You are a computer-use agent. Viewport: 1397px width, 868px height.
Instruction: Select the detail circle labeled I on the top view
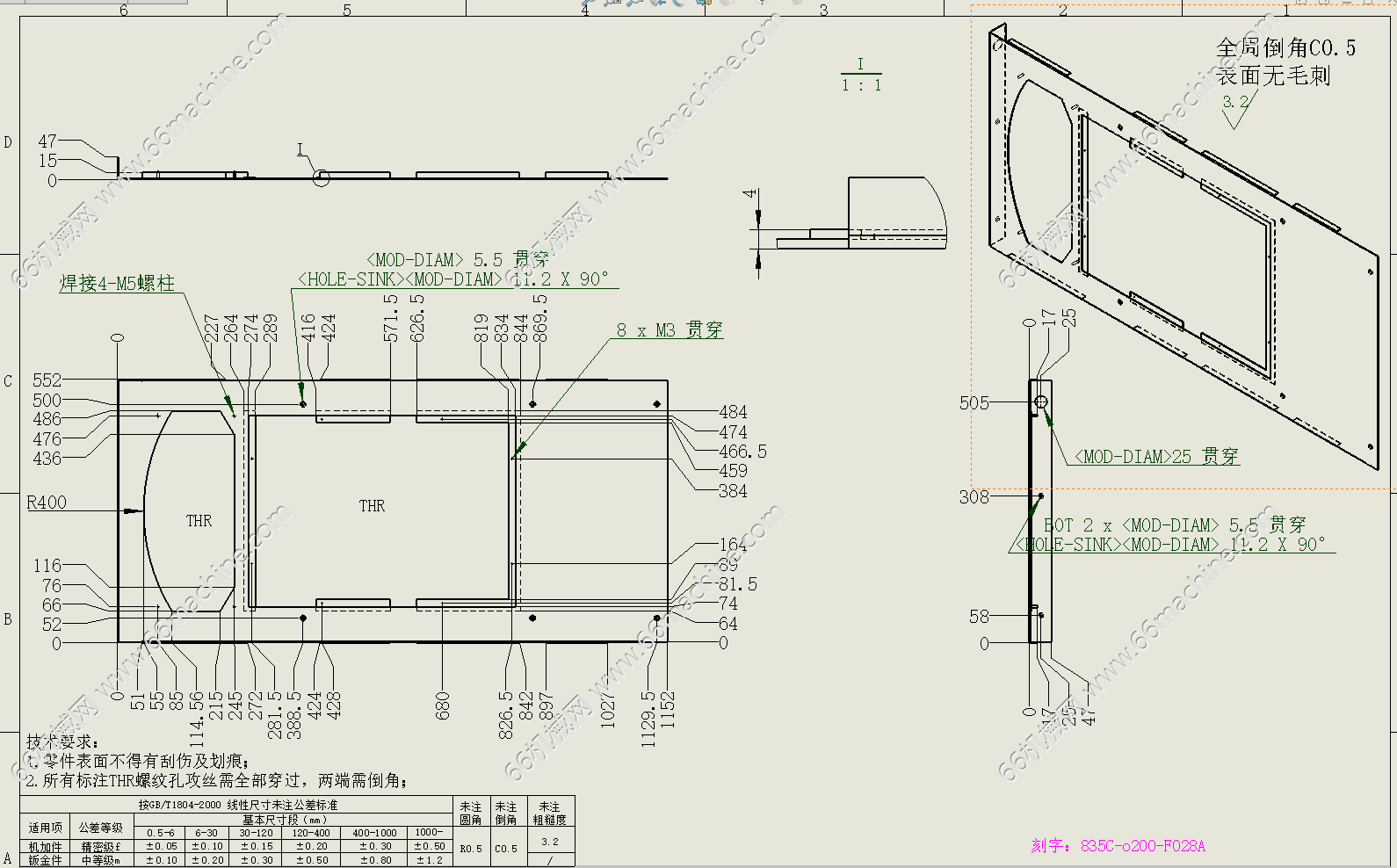coord(322,178)
